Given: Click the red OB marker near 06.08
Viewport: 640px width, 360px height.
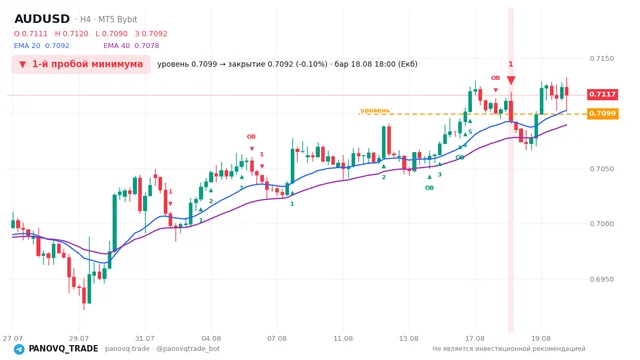Looking at the screenshot, I should click(251, 137).
